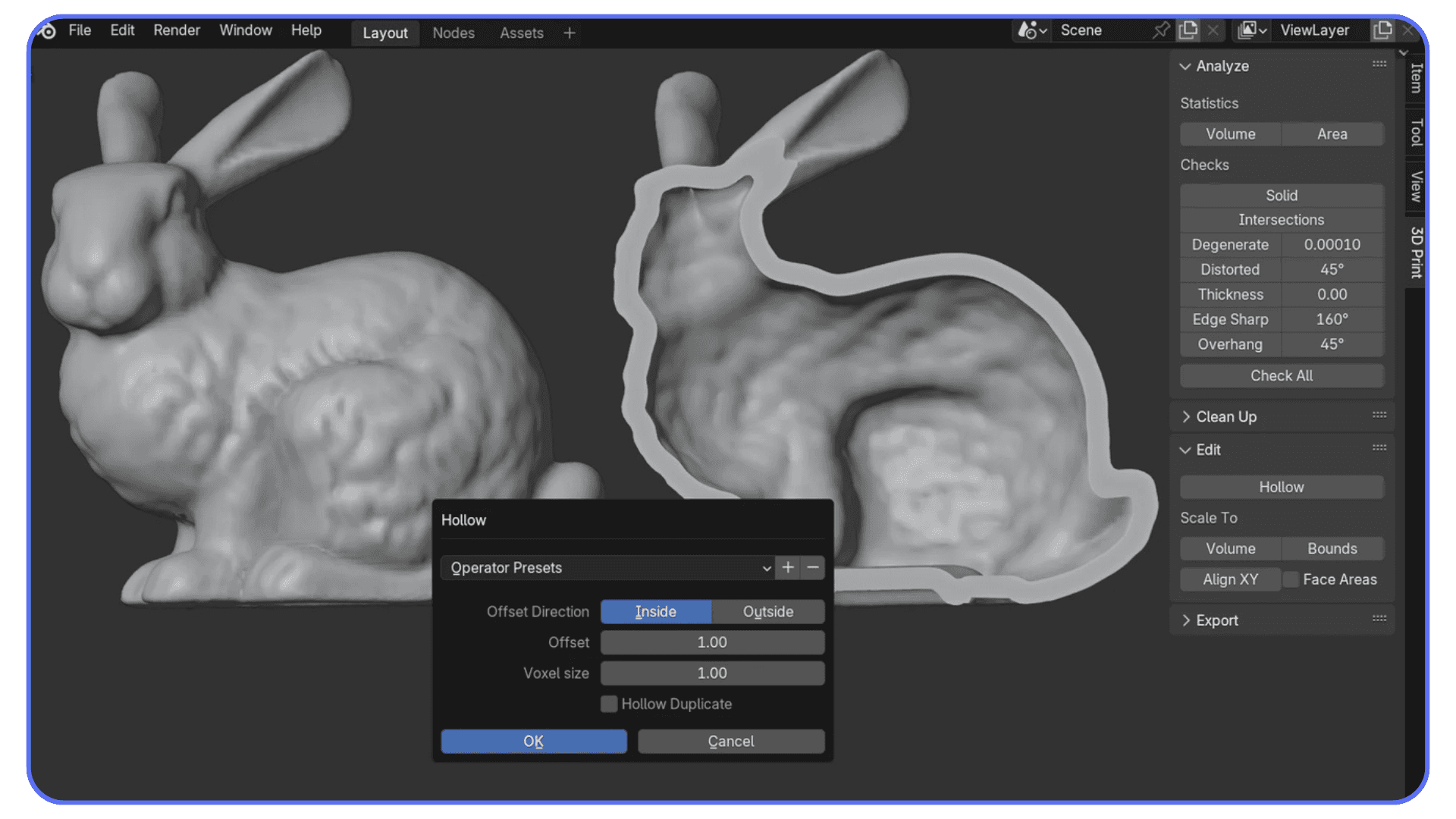The height and width of the screenshot is (819, 1456).
Task: Click the Distorted angle value field
Action: [1332, 269]
